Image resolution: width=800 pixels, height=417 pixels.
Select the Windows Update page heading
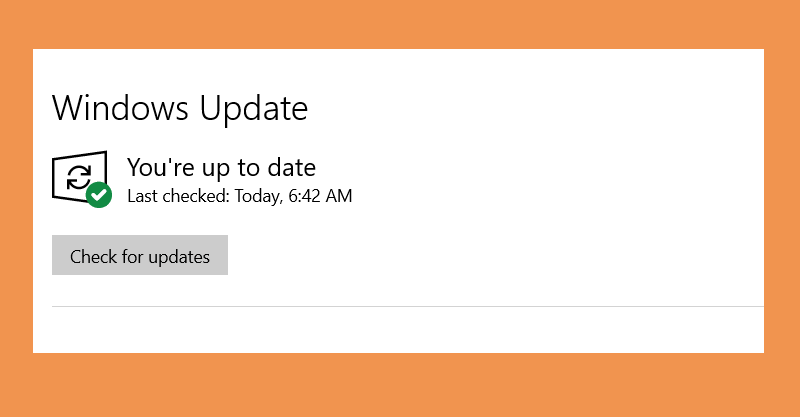tap(180, 108)
